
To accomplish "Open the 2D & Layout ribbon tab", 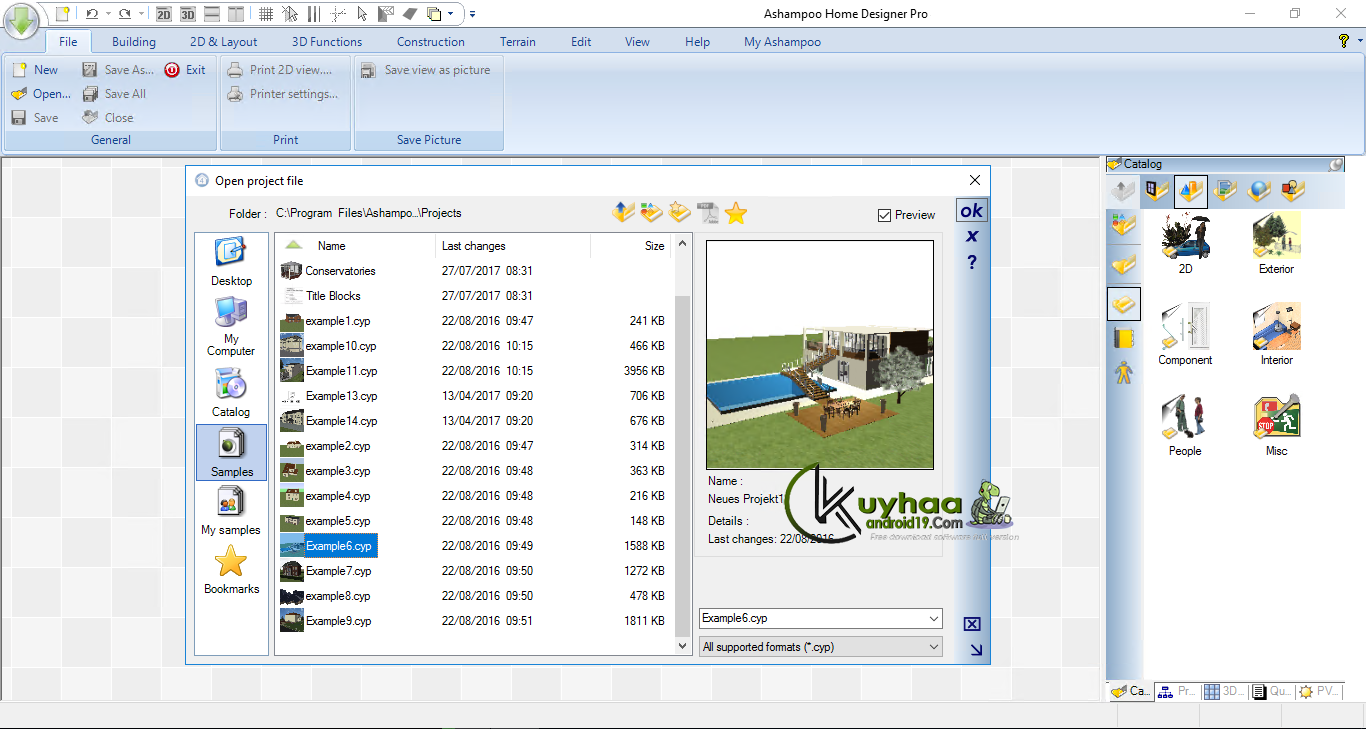I will 224,42.
